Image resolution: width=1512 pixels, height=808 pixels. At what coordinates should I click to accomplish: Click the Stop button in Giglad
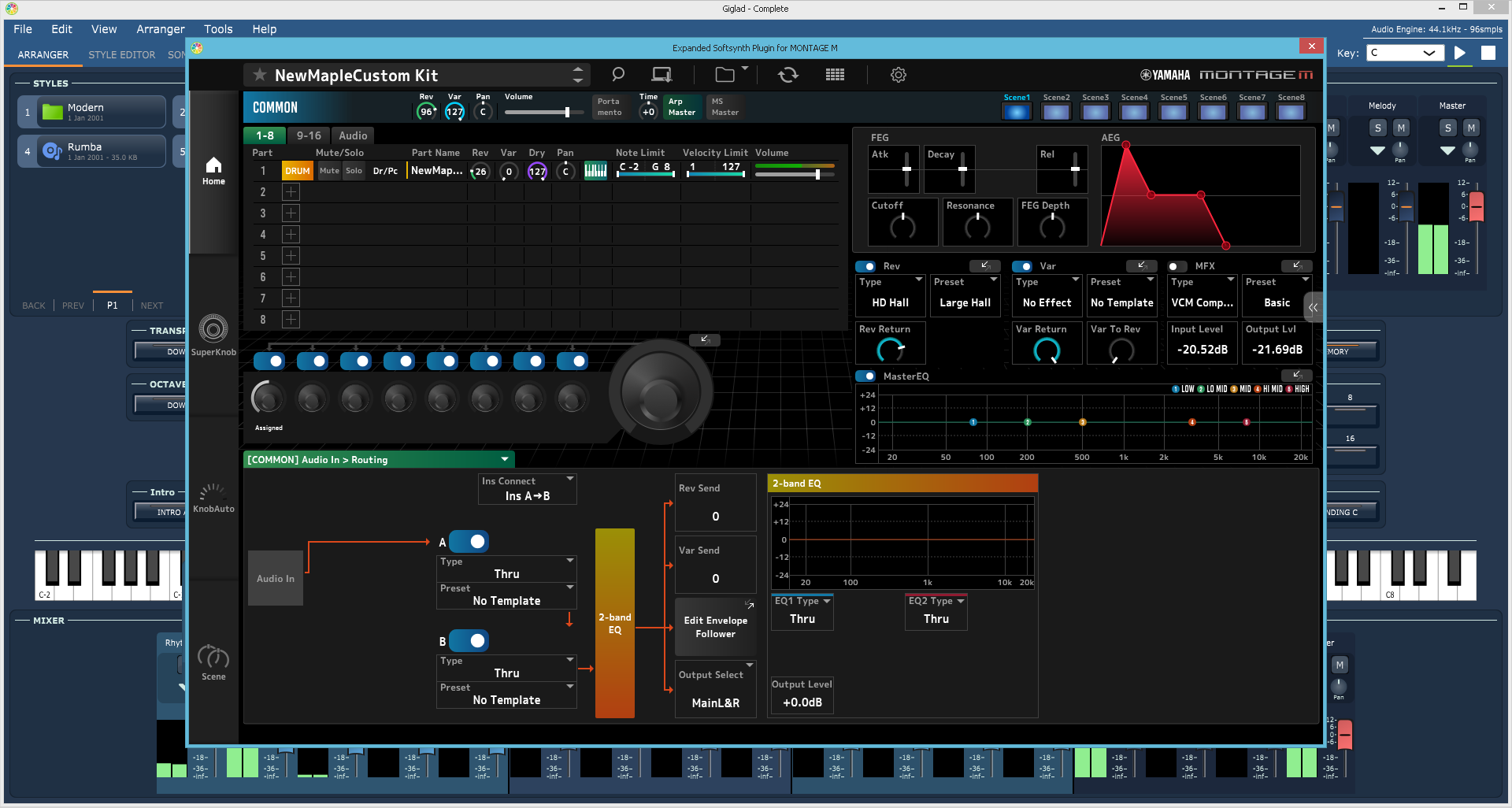click(x=1488, y=53)
